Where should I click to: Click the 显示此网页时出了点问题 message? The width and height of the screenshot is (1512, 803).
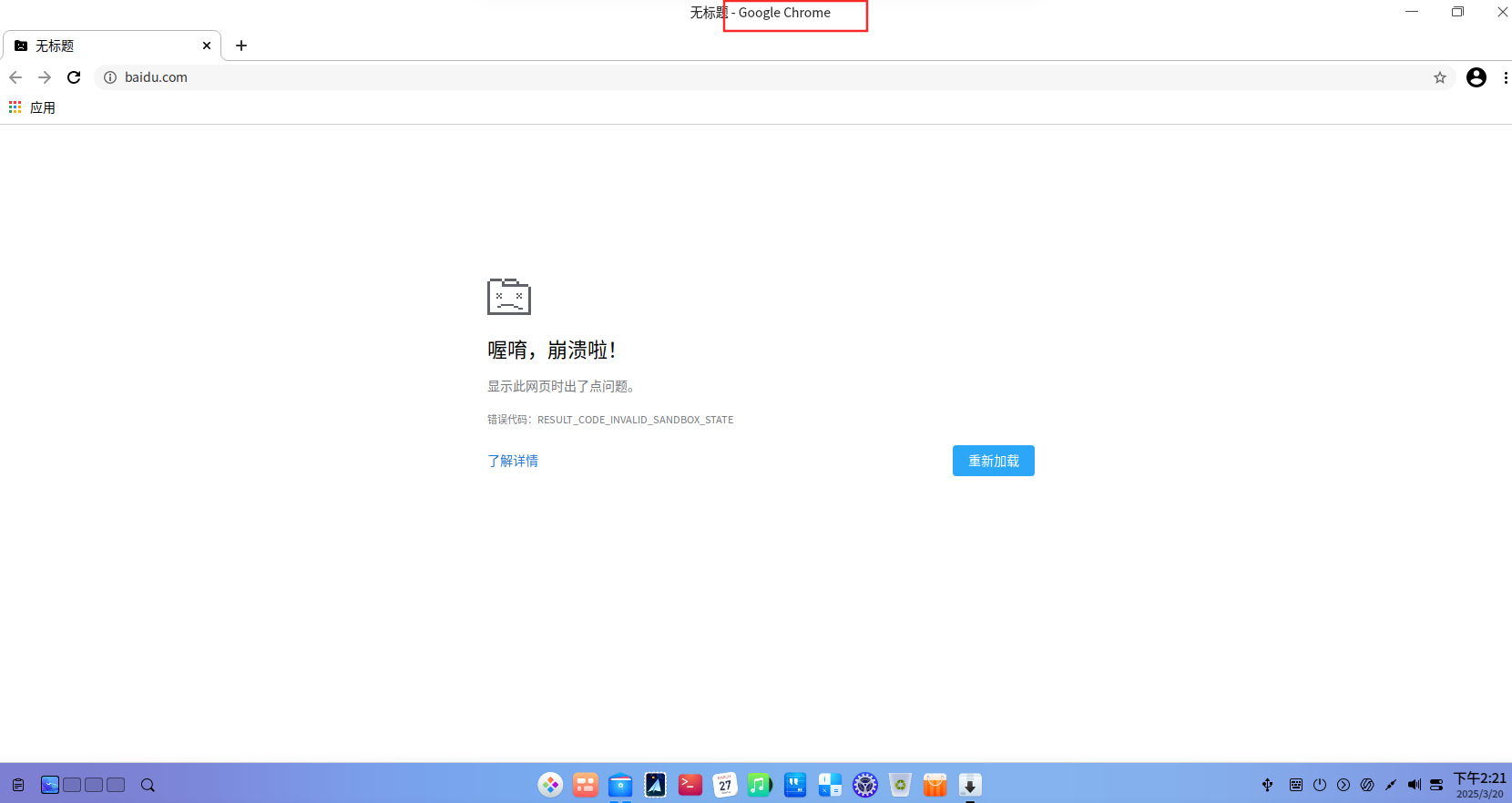(x=560, y=386)
